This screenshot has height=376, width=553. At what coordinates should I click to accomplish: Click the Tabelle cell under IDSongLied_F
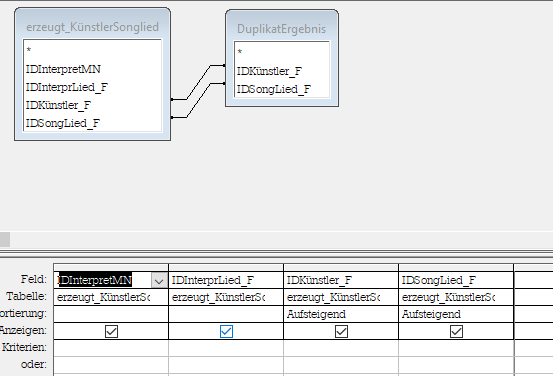[x=456, y=297]
